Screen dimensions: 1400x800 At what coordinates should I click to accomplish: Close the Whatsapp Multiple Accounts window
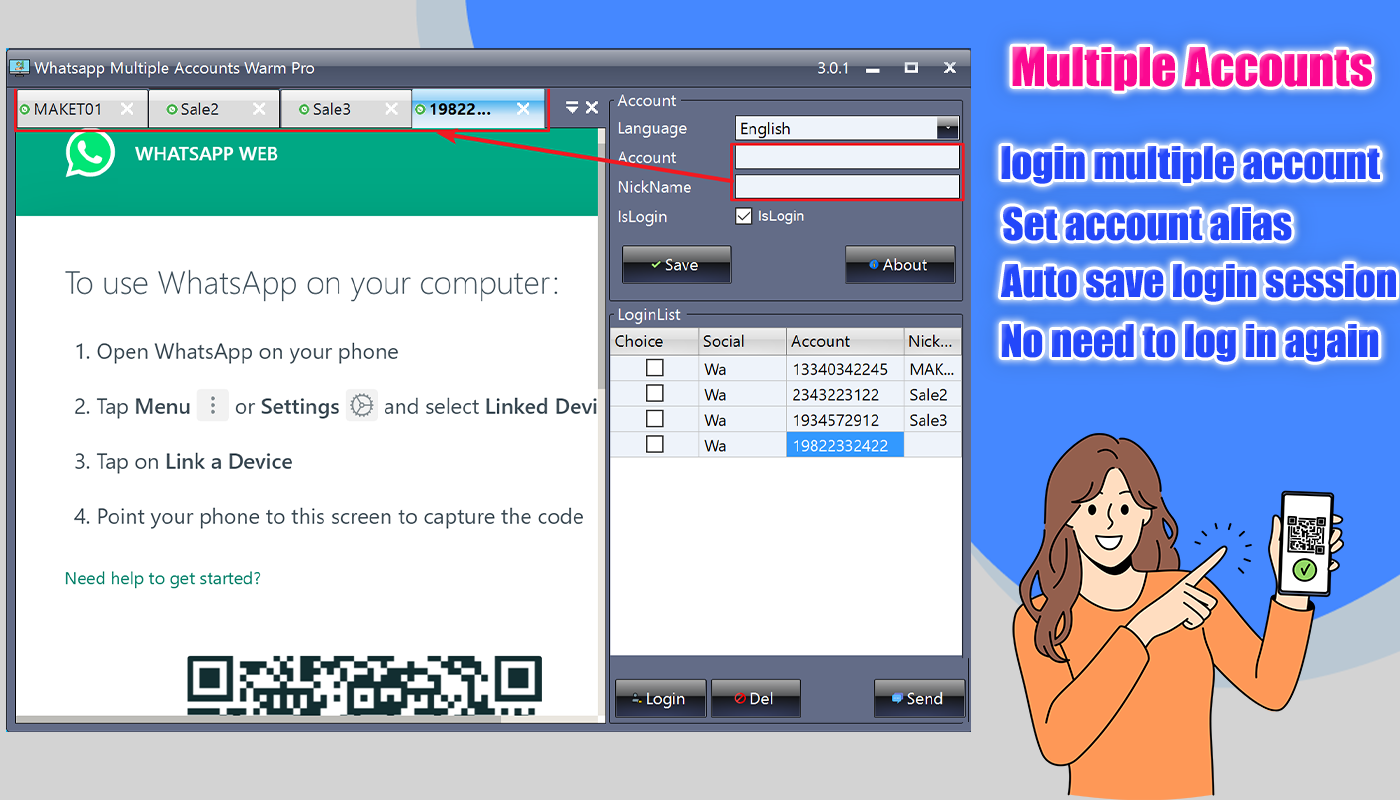click(950, 68)
